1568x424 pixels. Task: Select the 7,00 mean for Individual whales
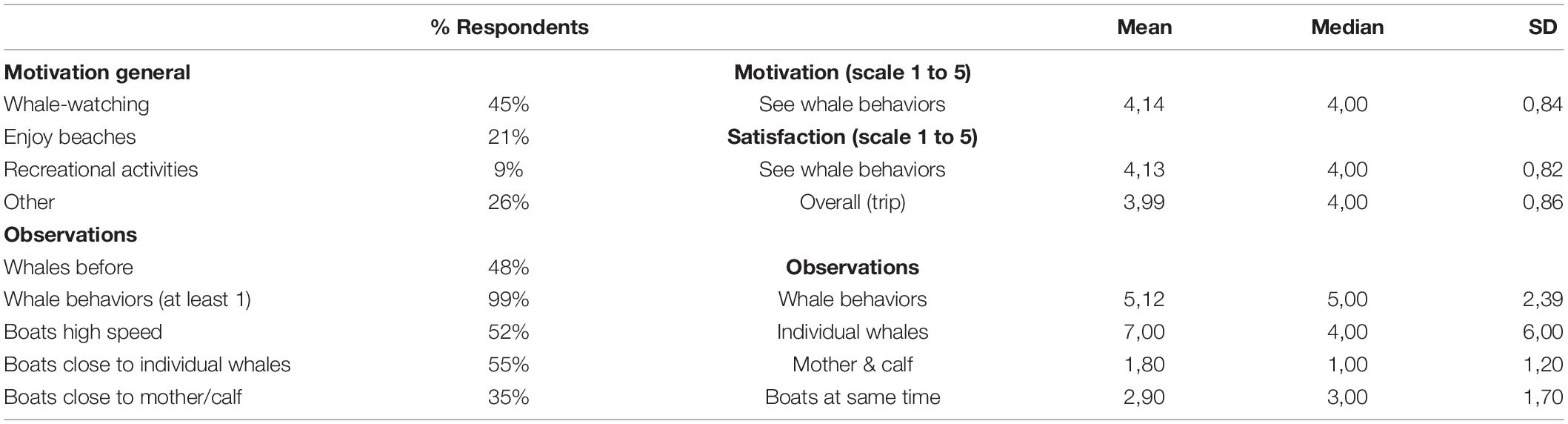click(x=1144, y=332)
